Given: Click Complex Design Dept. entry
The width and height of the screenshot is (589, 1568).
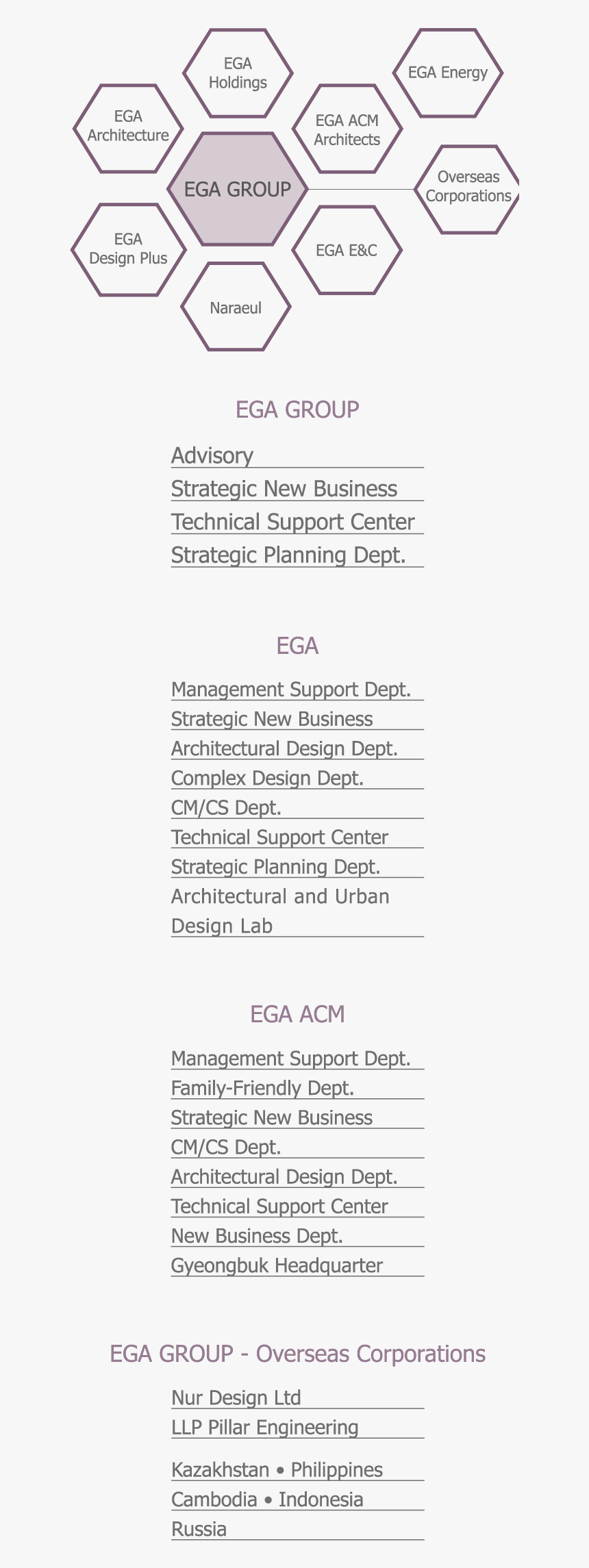Looking at the screenshot, I should (x=267, y=779).
